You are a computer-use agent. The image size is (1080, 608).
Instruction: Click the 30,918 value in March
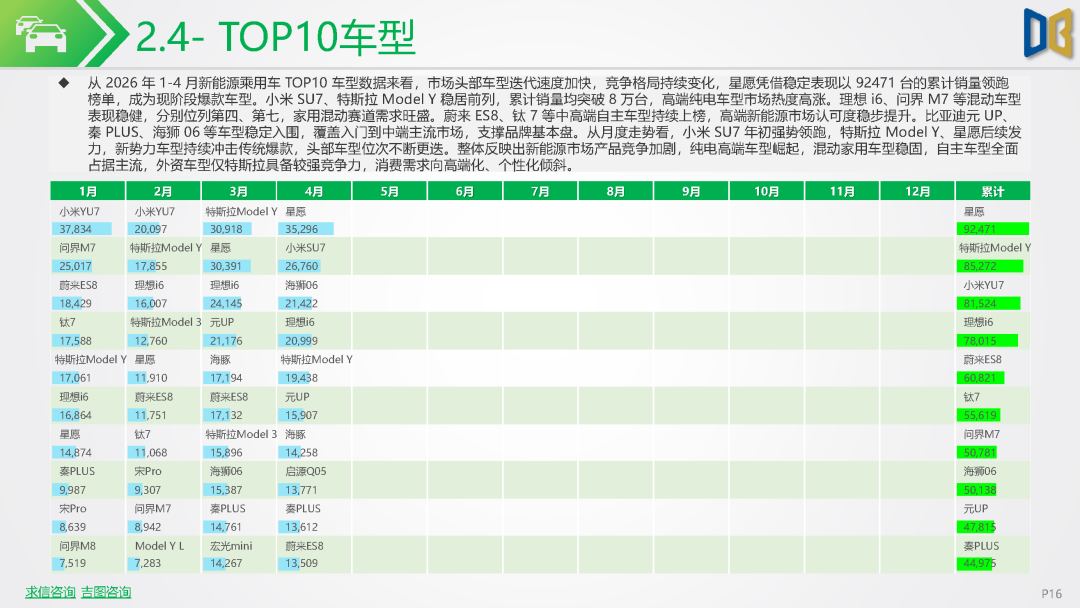click(x=227, y=229)
